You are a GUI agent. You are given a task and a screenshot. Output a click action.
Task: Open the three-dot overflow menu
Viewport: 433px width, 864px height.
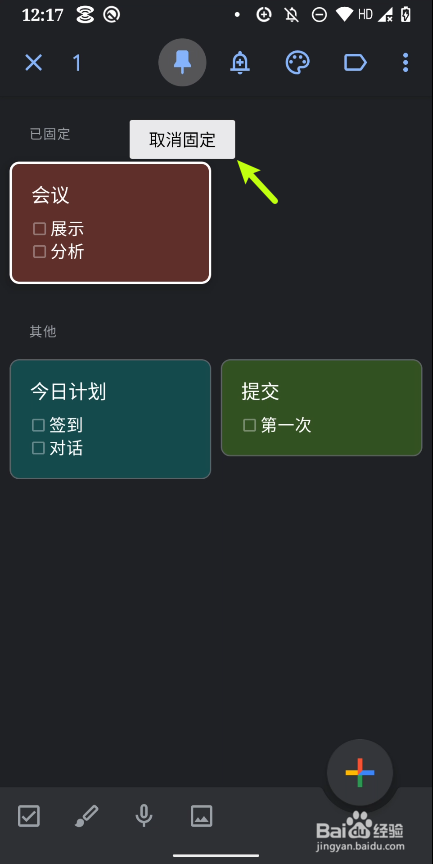pyautogui.click(x=405, y=63)
